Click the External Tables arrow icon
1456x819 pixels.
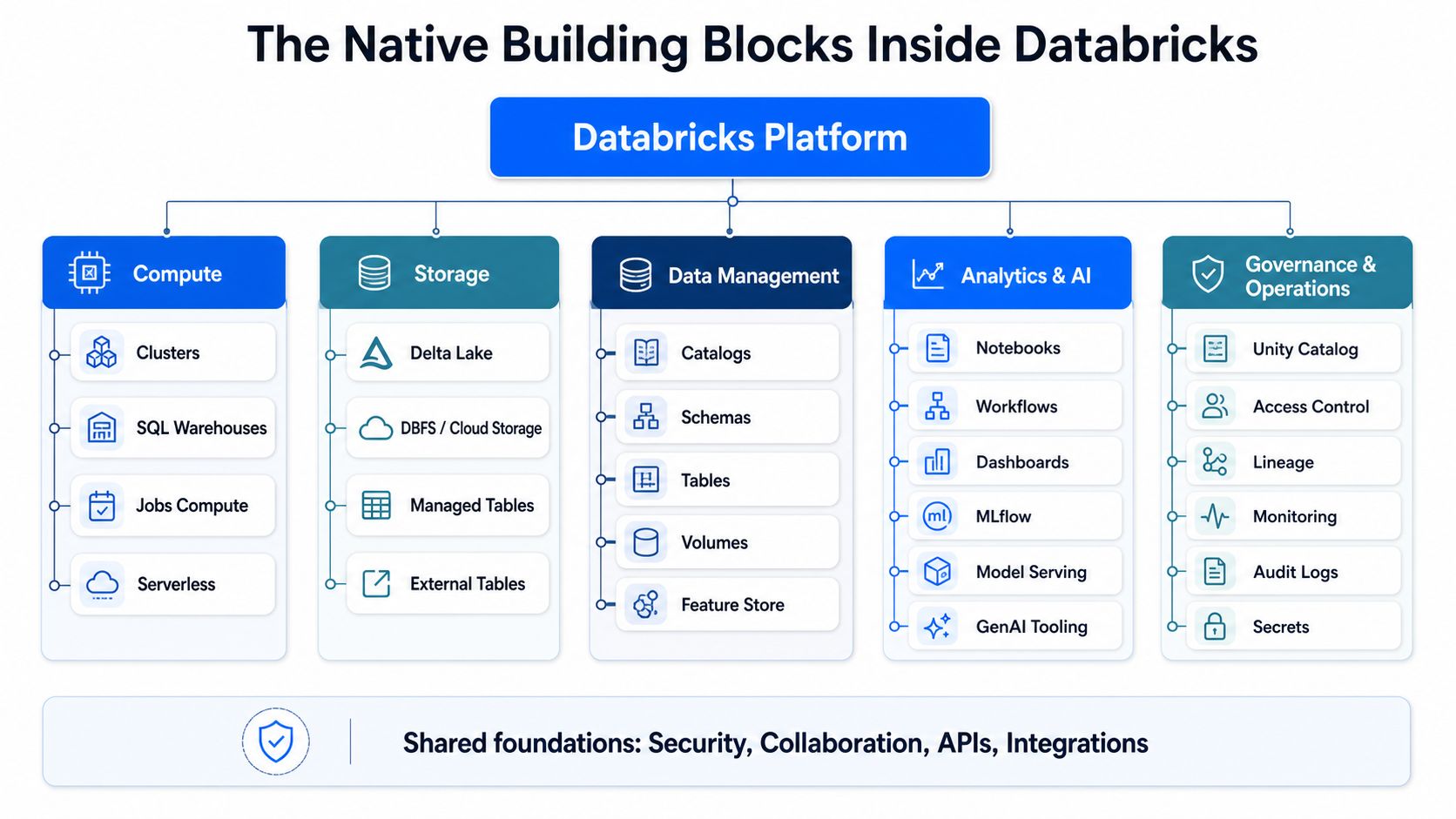376,583
